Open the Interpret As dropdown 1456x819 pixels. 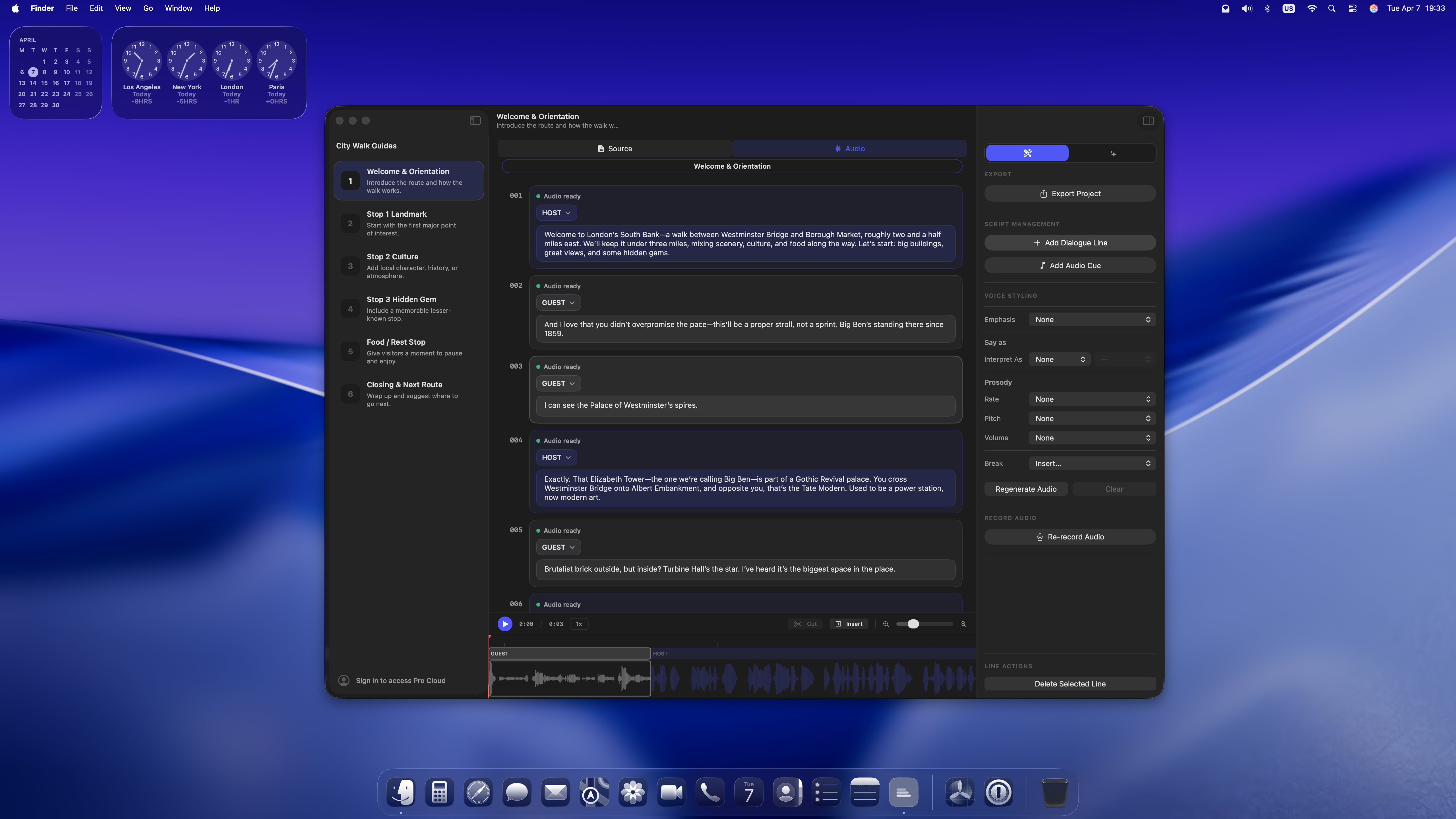coord(1059,359)
